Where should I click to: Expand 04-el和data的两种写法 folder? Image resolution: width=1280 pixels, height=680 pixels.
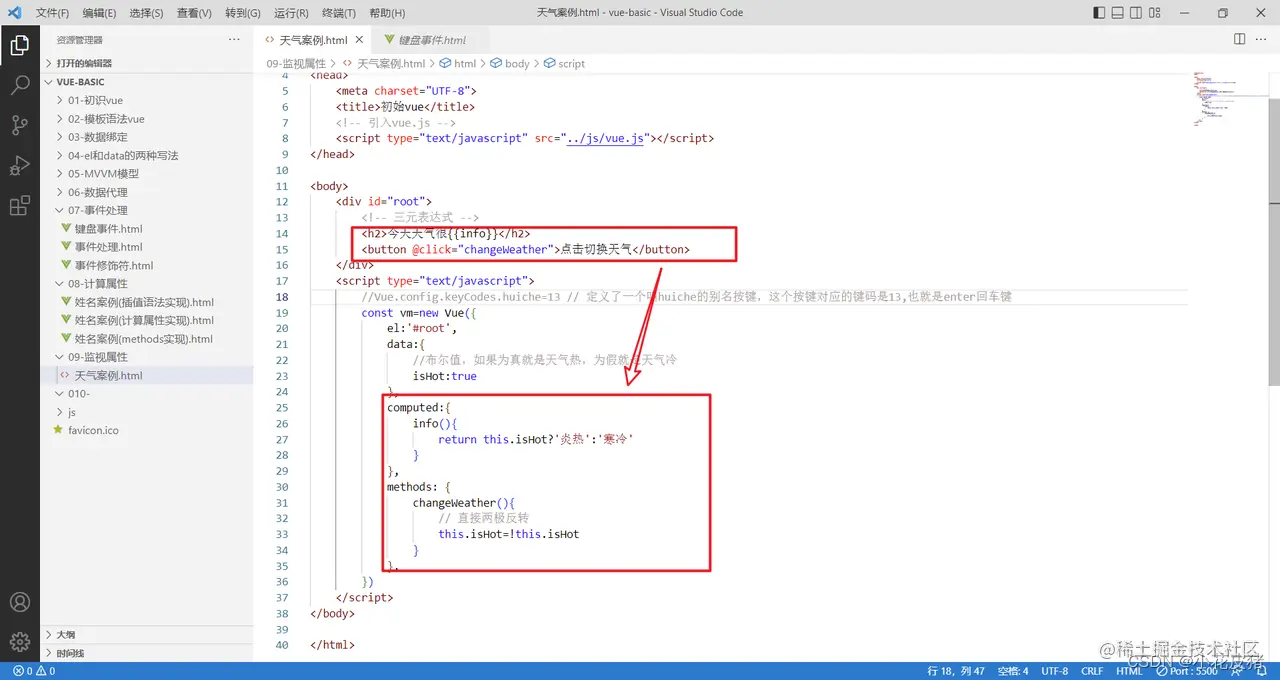(x=147, y=155)
